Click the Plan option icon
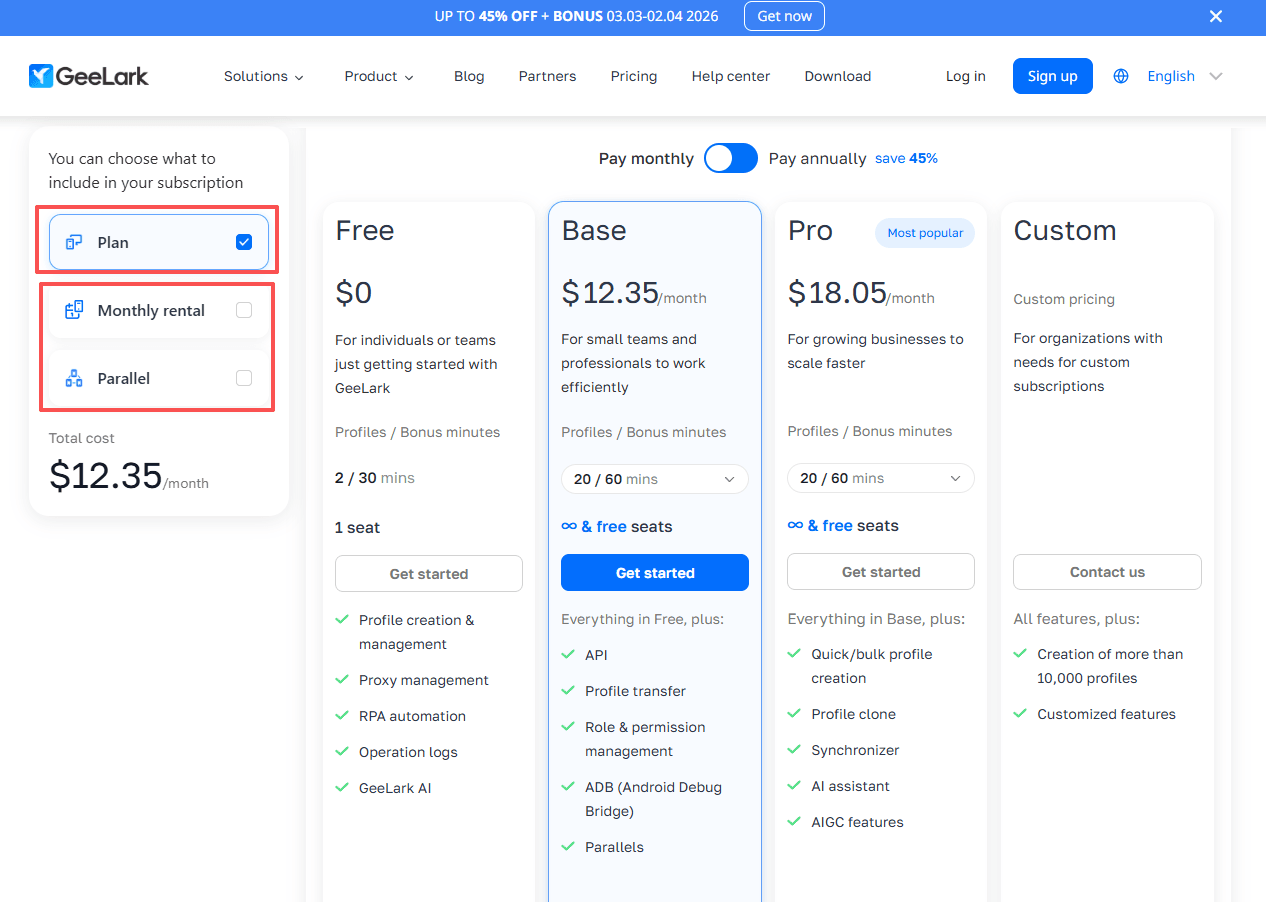The height and width of the screenshot is (902, 1266). (74, 242)
